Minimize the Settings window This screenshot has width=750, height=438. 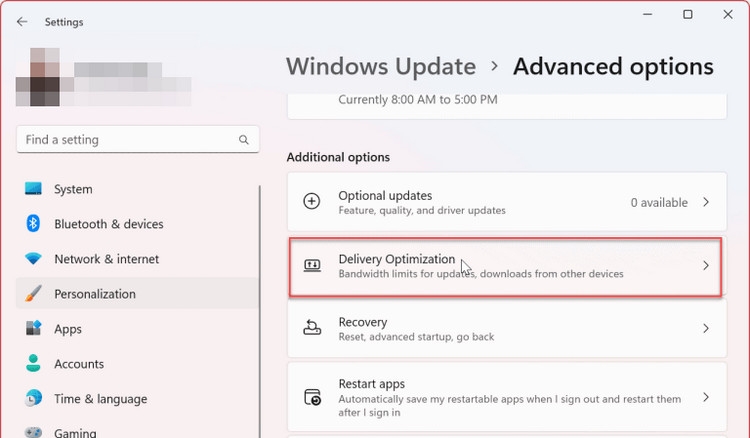pyautogui.click(x=647, y=15)
